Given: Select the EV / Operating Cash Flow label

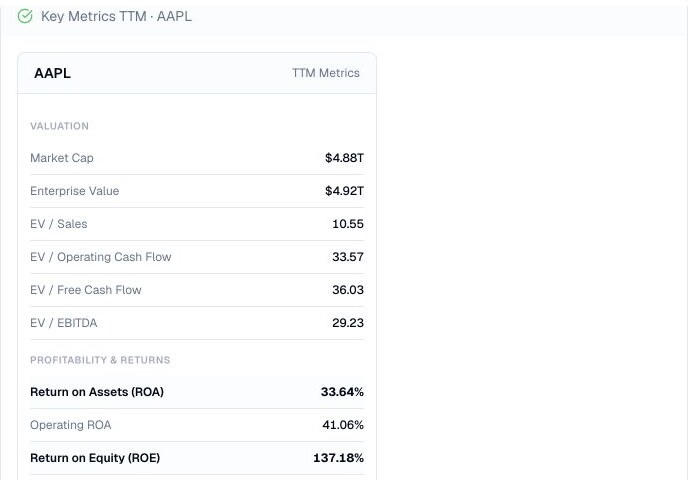Looking at the screenshot, I should [x=100, y=257].
